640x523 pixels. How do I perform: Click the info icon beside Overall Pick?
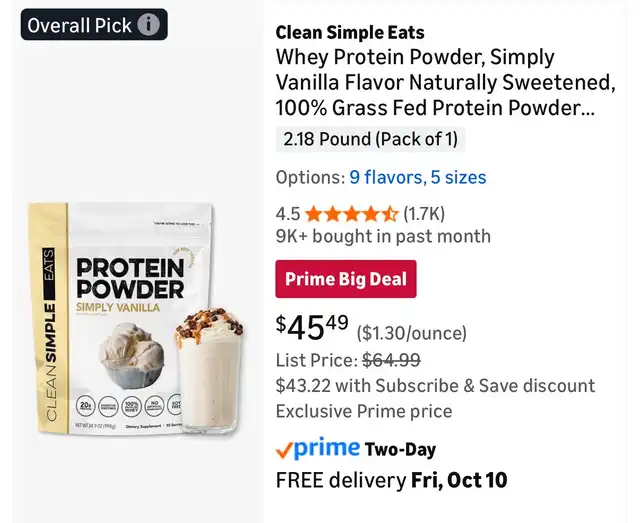tap(148, 25)
